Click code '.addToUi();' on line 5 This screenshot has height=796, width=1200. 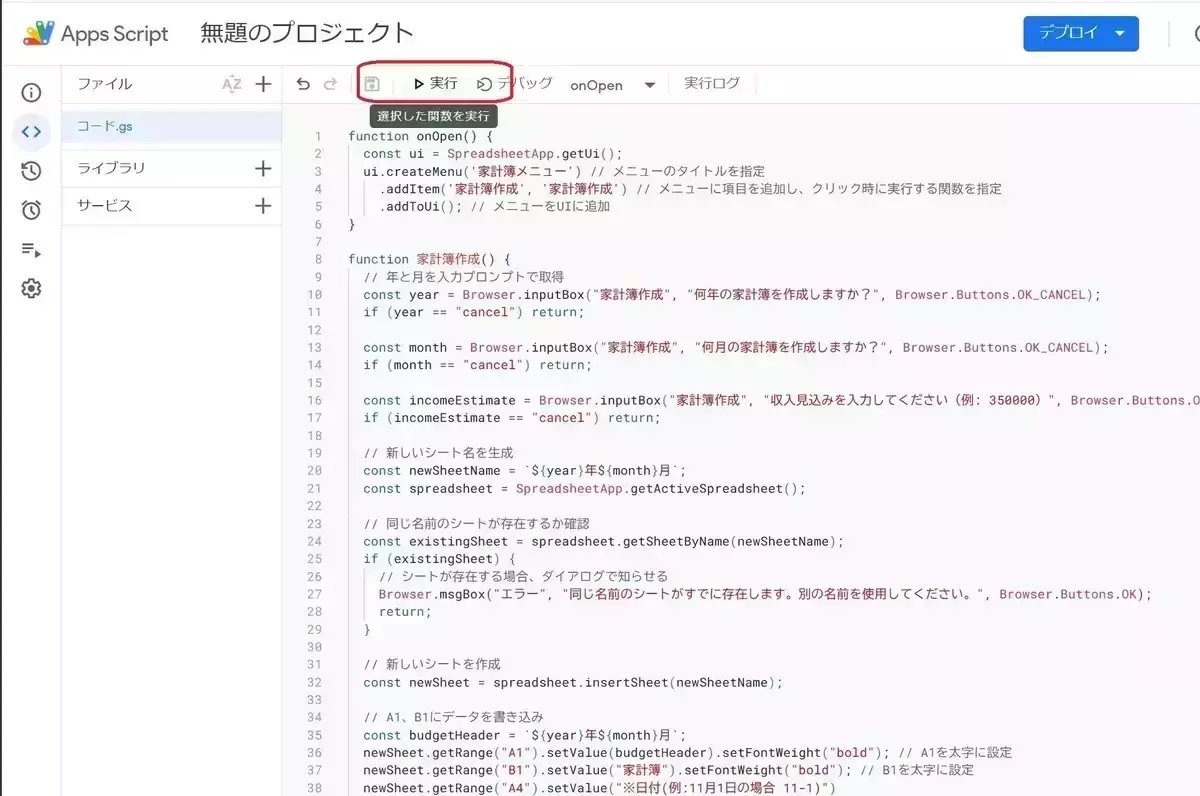pyautogui.click(x=420, y=207)
